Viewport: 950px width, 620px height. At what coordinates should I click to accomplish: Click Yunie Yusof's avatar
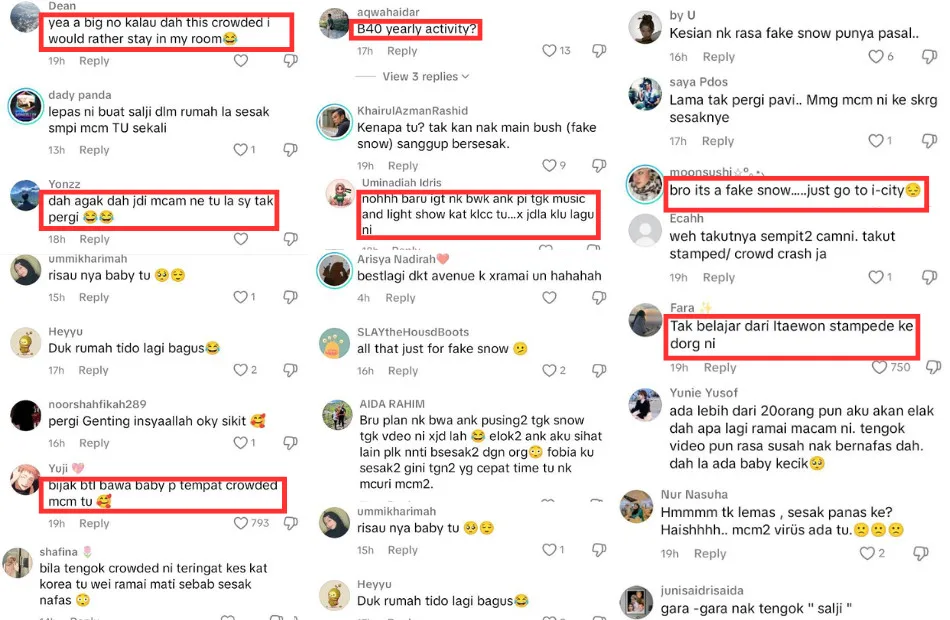click(645, 405)
